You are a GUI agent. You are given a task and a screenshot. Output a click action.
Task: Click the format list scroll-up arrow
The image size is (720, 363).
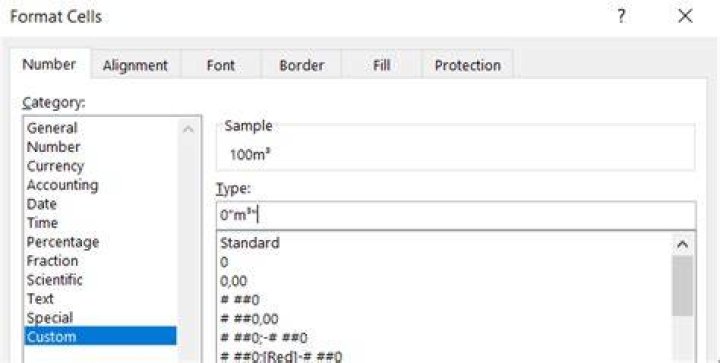tap(683, 245)
